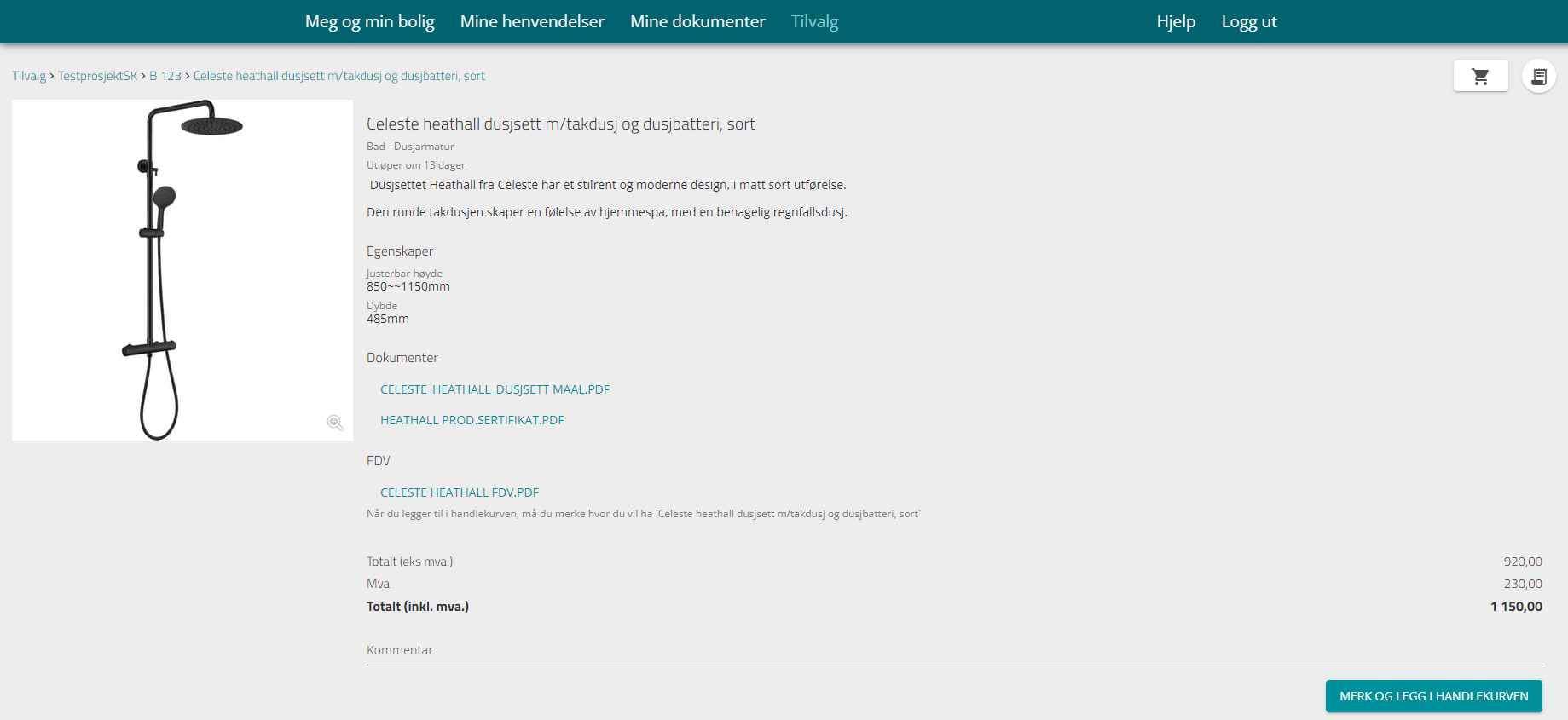Click the amount '920,00'
The height and width of the screenshot is (720, 1568).
coord(1523,562)
